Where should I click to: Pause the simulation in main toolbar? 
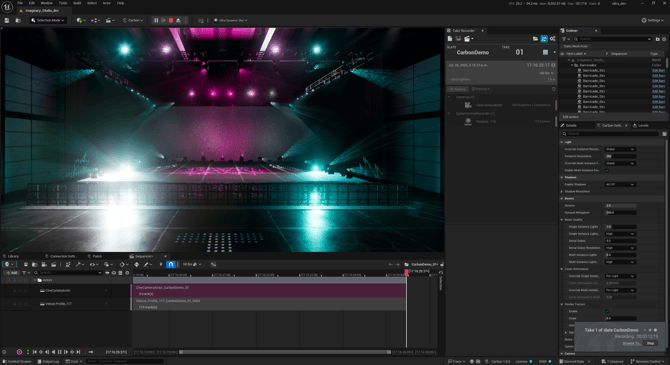156,20
